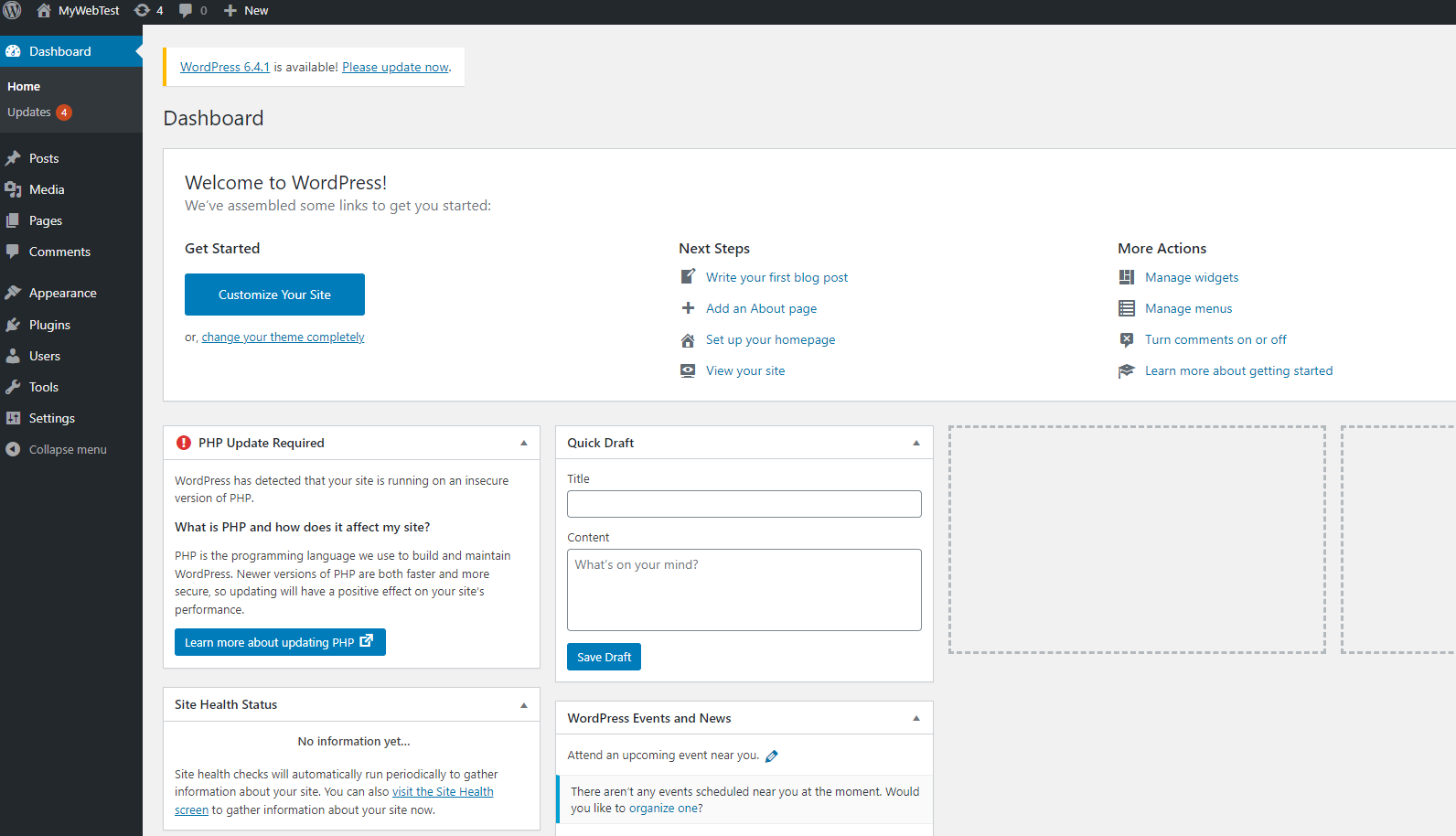1456x836 pixels.
Task: Click the Turn comments on or off icon
Action: (1127, 339)
